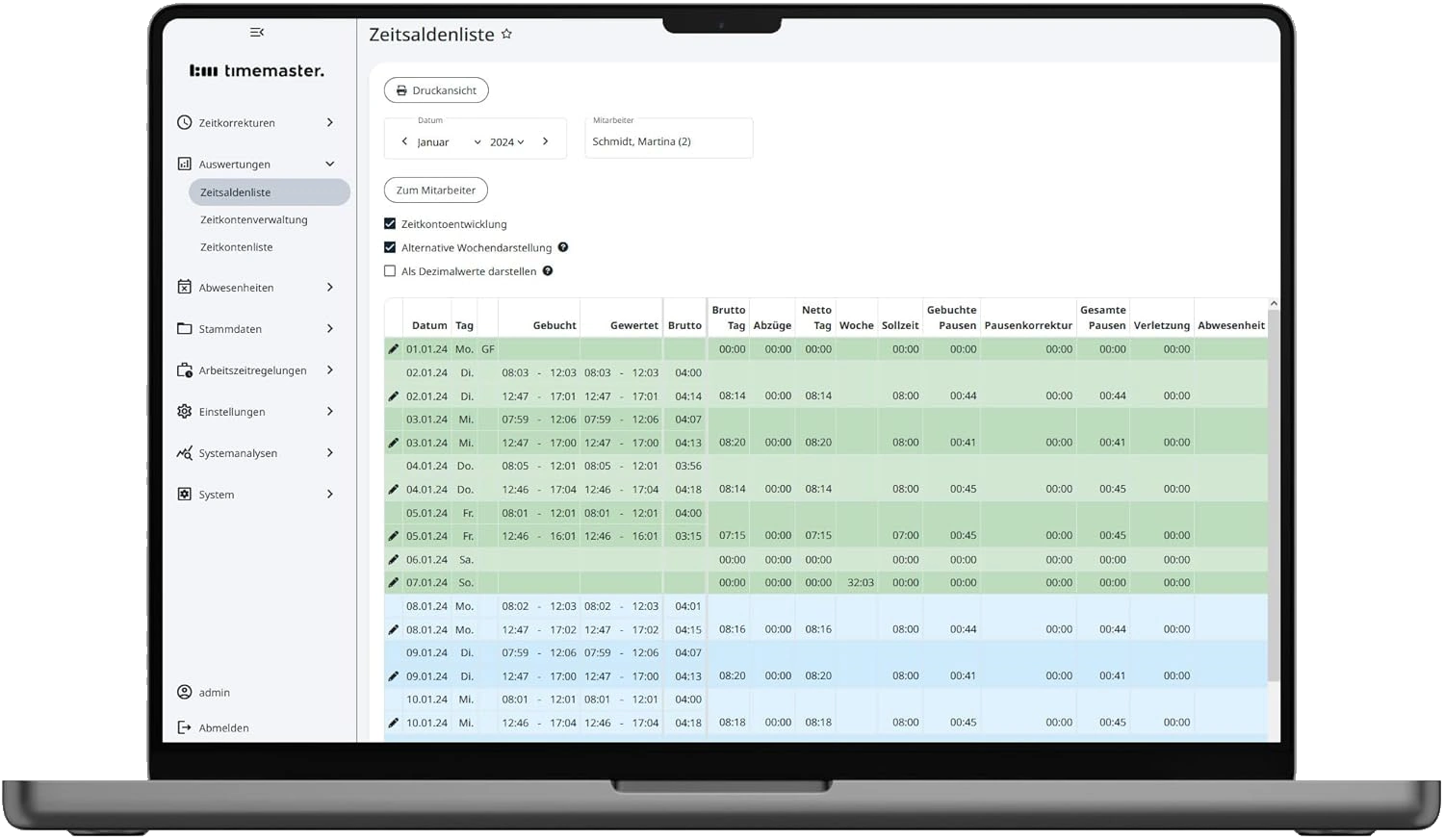Open the 2024 year dropdown
This screenshot has width=1444, height=840.
click(506, 142)
